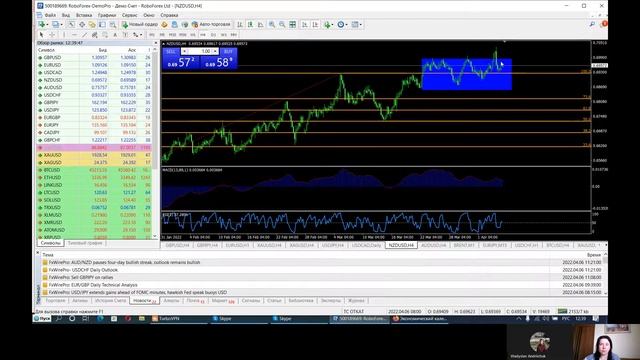Toggle chart shift icon

pos(315,24)
